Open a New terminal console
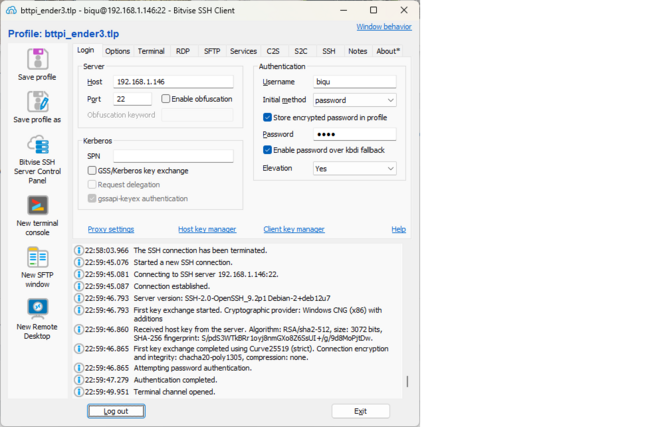Screen dimensions: 650x427 (x=37, y=205)
